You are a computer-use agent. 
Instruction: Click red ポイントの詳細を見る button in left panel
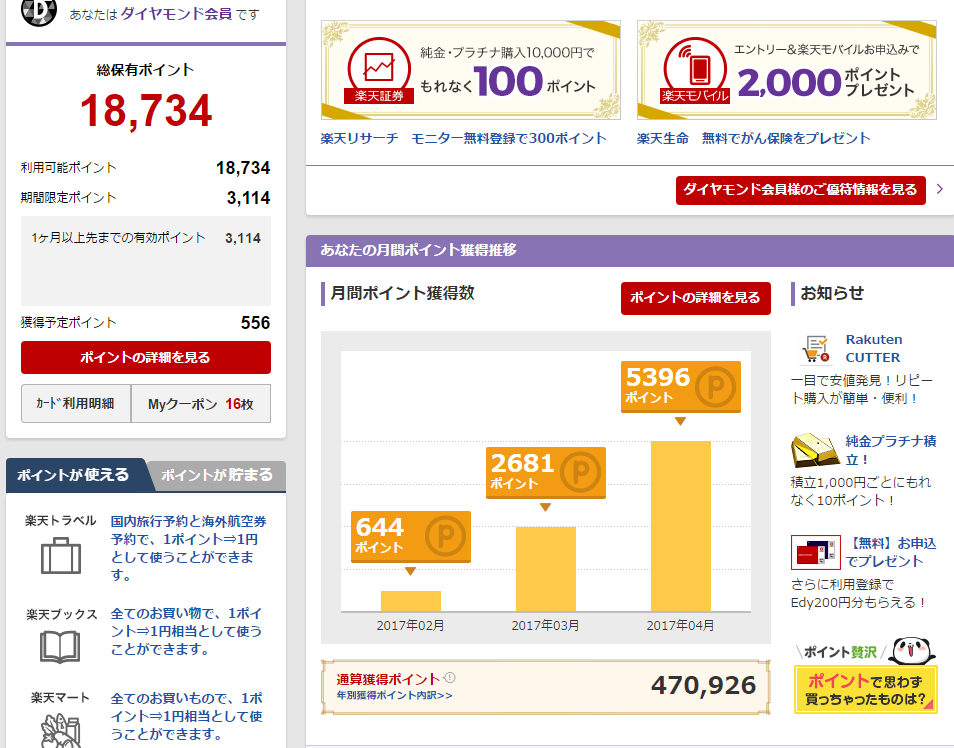pyautogui.click(x=146, y=357)
